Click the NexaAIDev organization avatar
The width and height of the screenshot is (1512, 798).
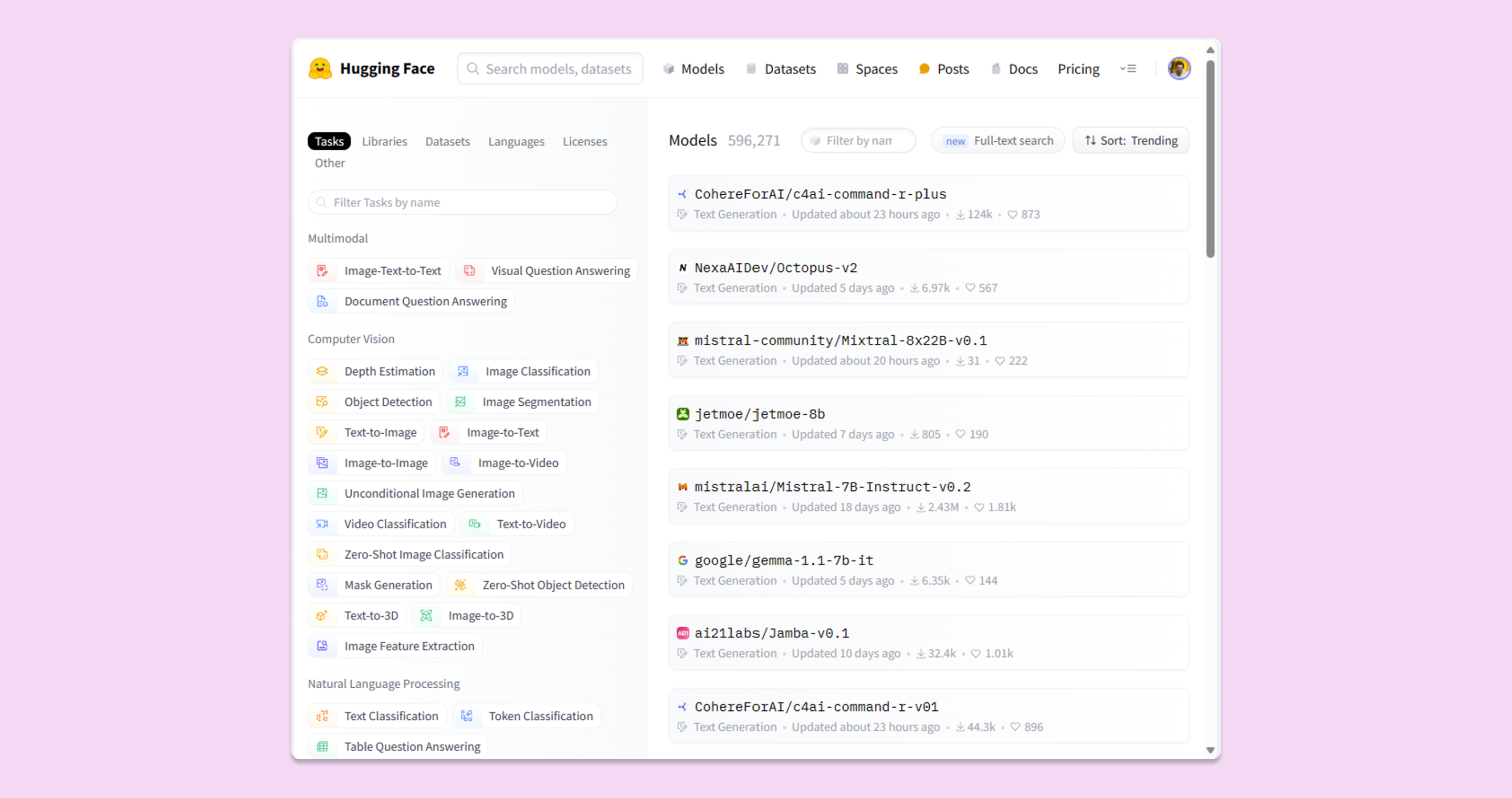click(x=682, y=268)
